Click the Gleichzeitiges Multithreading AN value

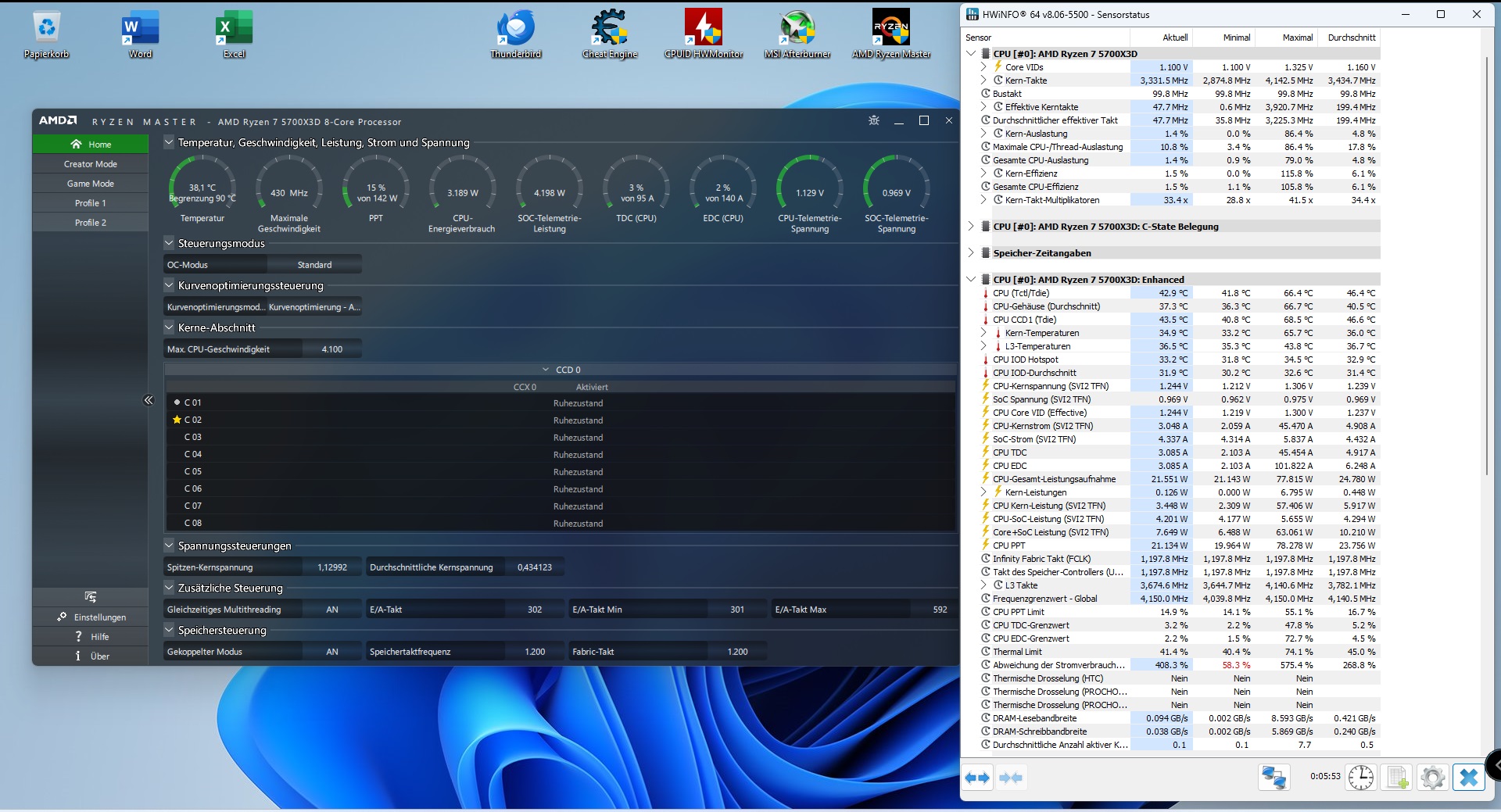pos(331,610)
